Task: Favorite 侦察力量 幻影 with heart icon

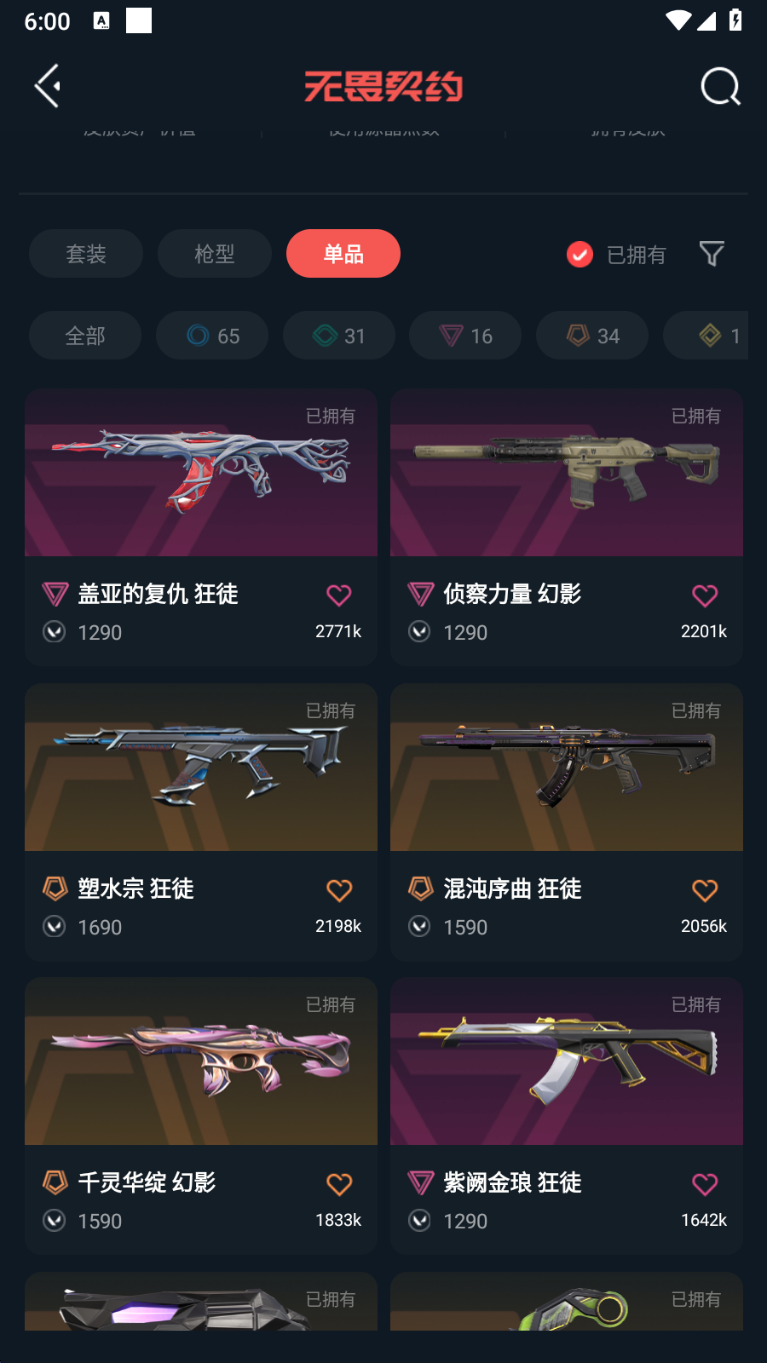Action: [705, 595]
